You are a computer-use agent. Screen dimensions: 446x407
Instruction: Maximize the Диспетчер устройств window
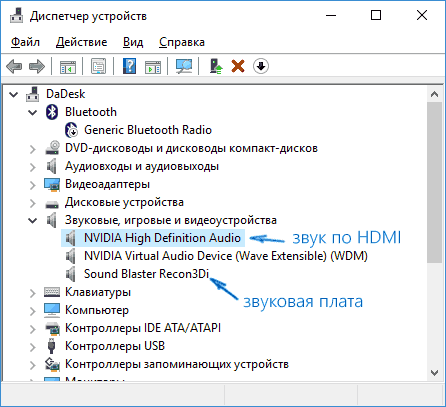point(376,15)
